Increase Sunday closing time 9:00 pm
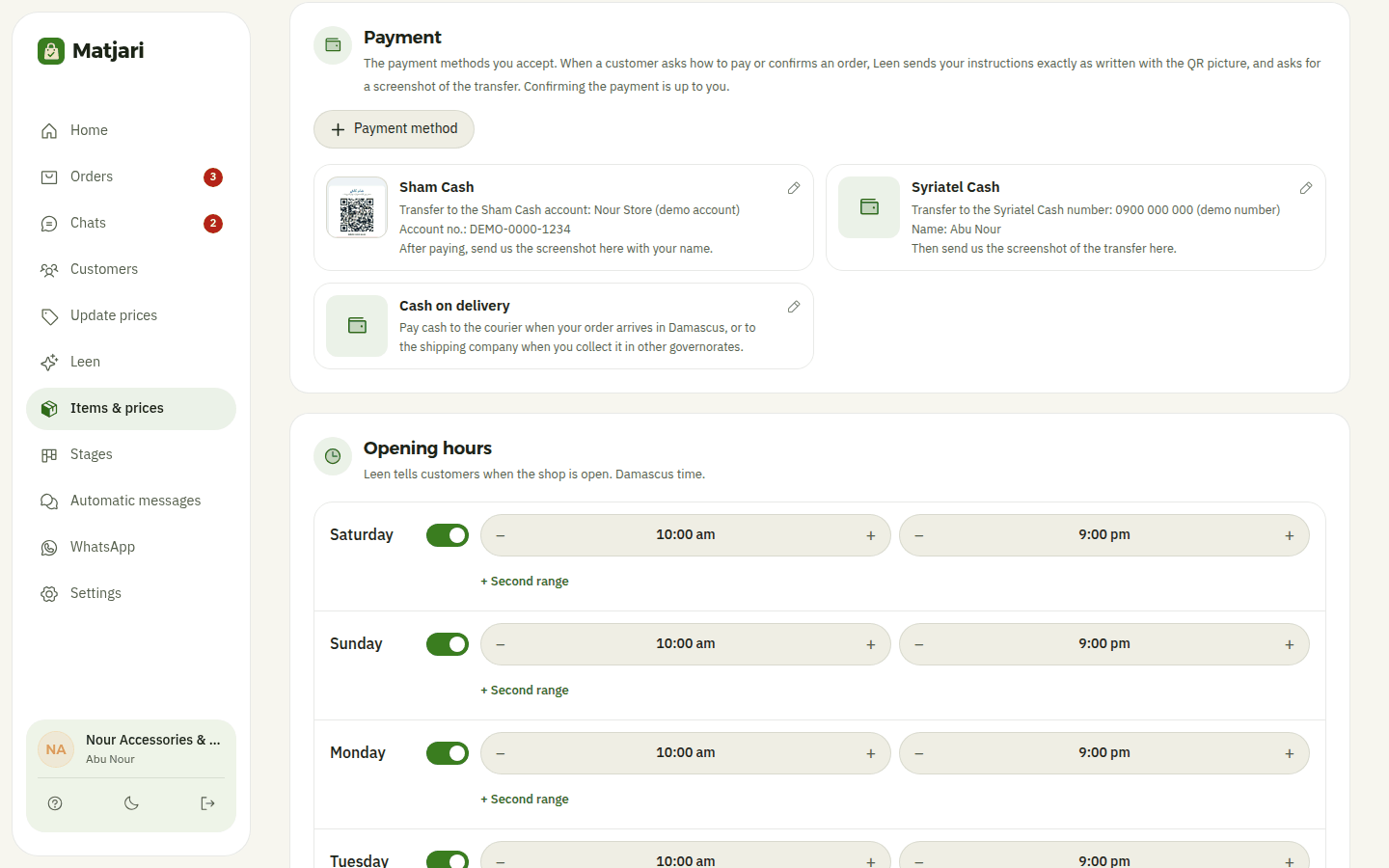 point(1290,644)
